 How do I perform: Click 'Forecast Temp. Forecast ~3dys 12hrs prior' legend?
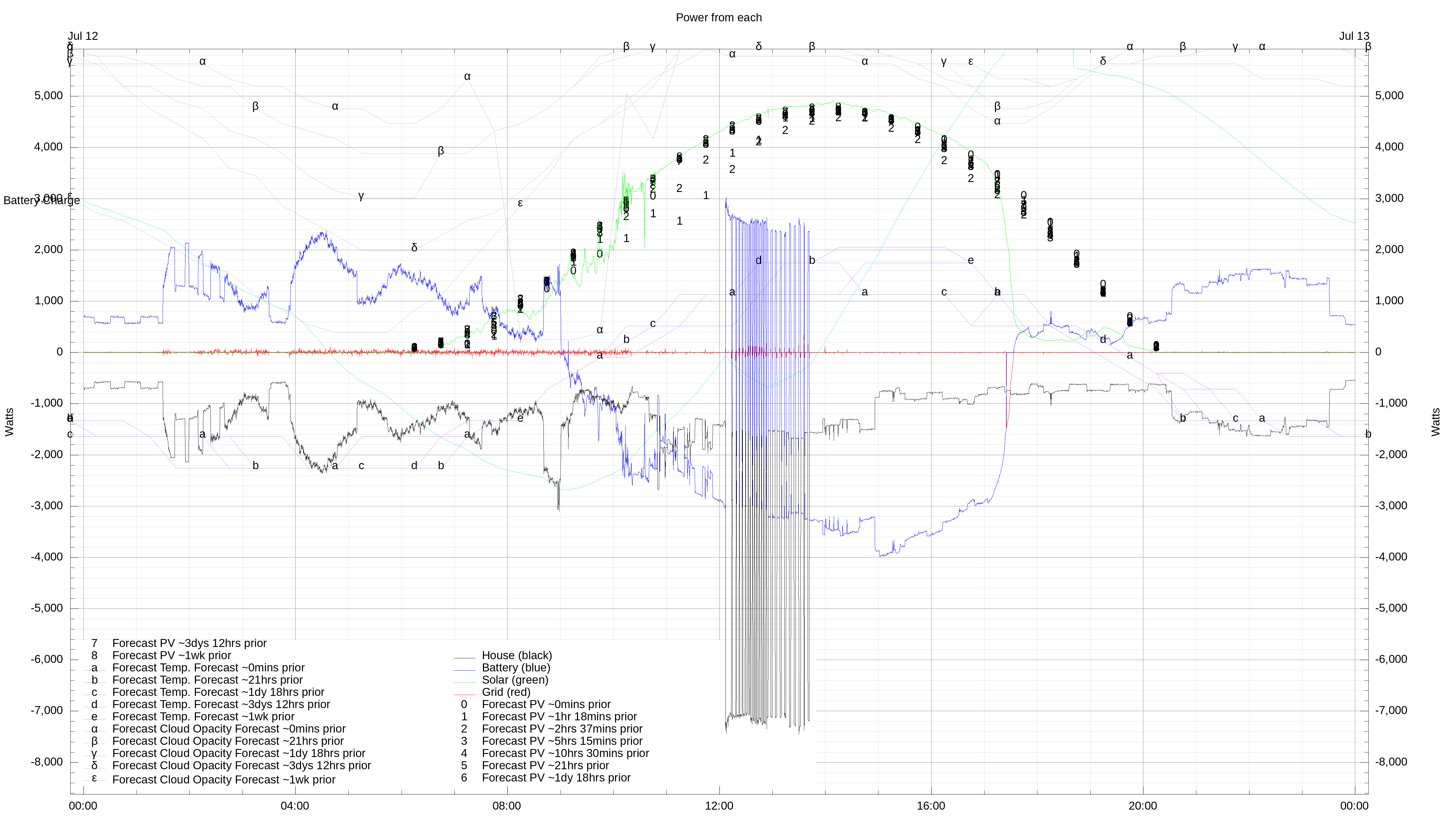point(221,705)
